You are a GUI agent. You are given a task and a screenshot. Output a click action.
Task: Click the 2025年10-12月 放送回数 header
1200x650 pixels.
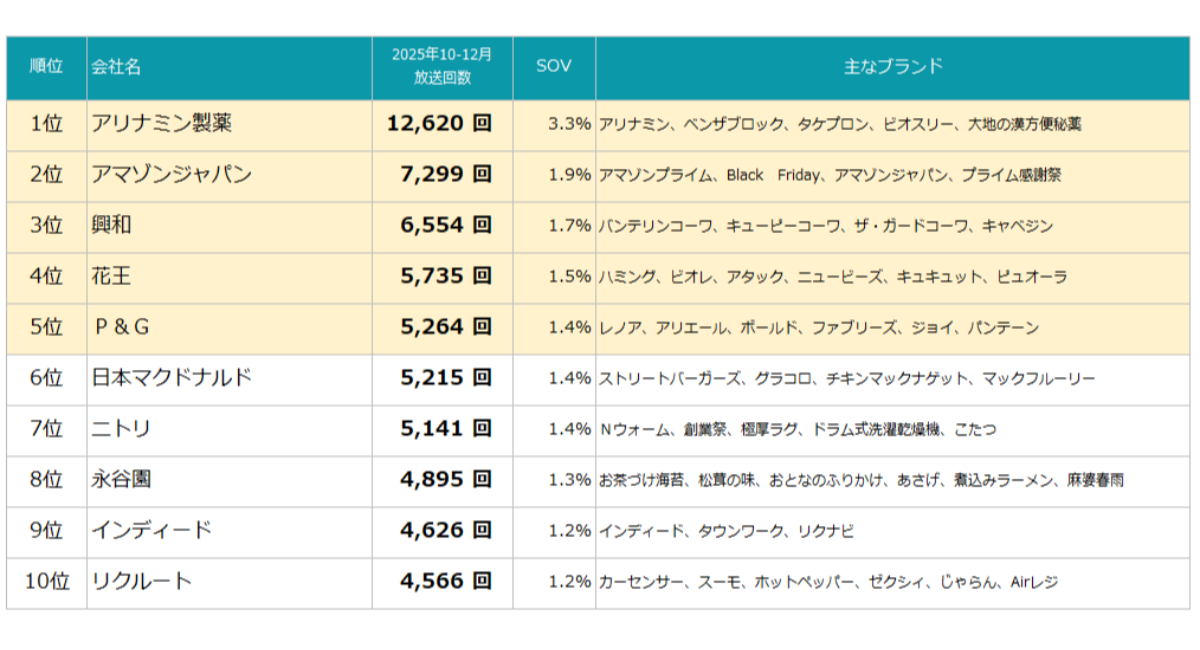[x=442, y=66]
